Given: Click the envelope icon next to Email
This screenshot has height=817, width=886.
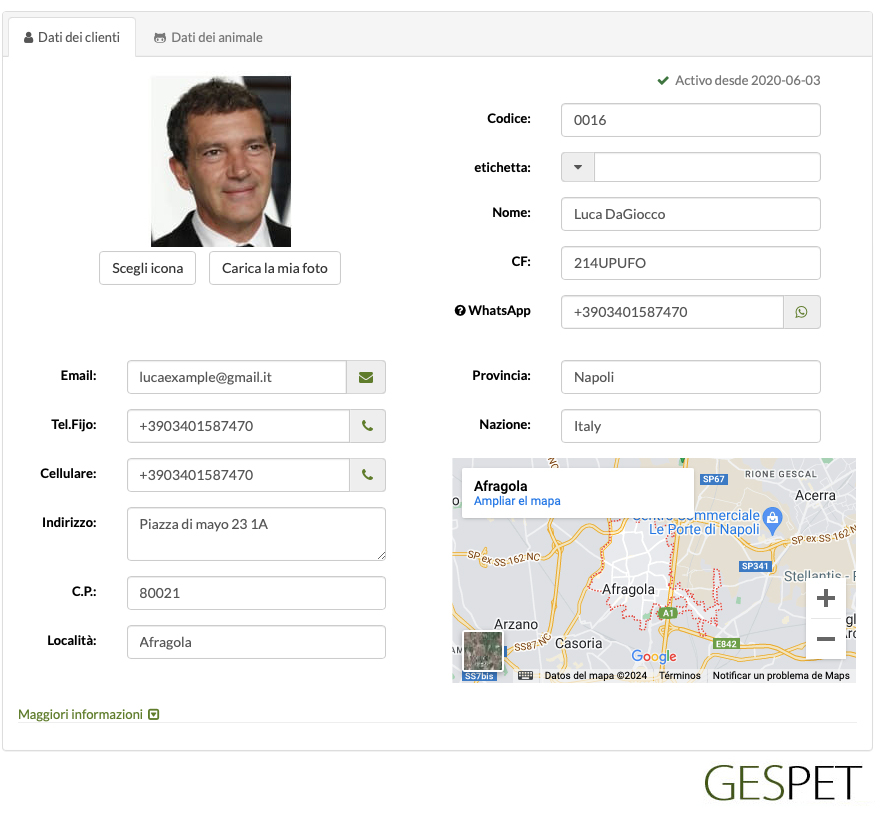Looking at the screenshot, I should (366, 377).
